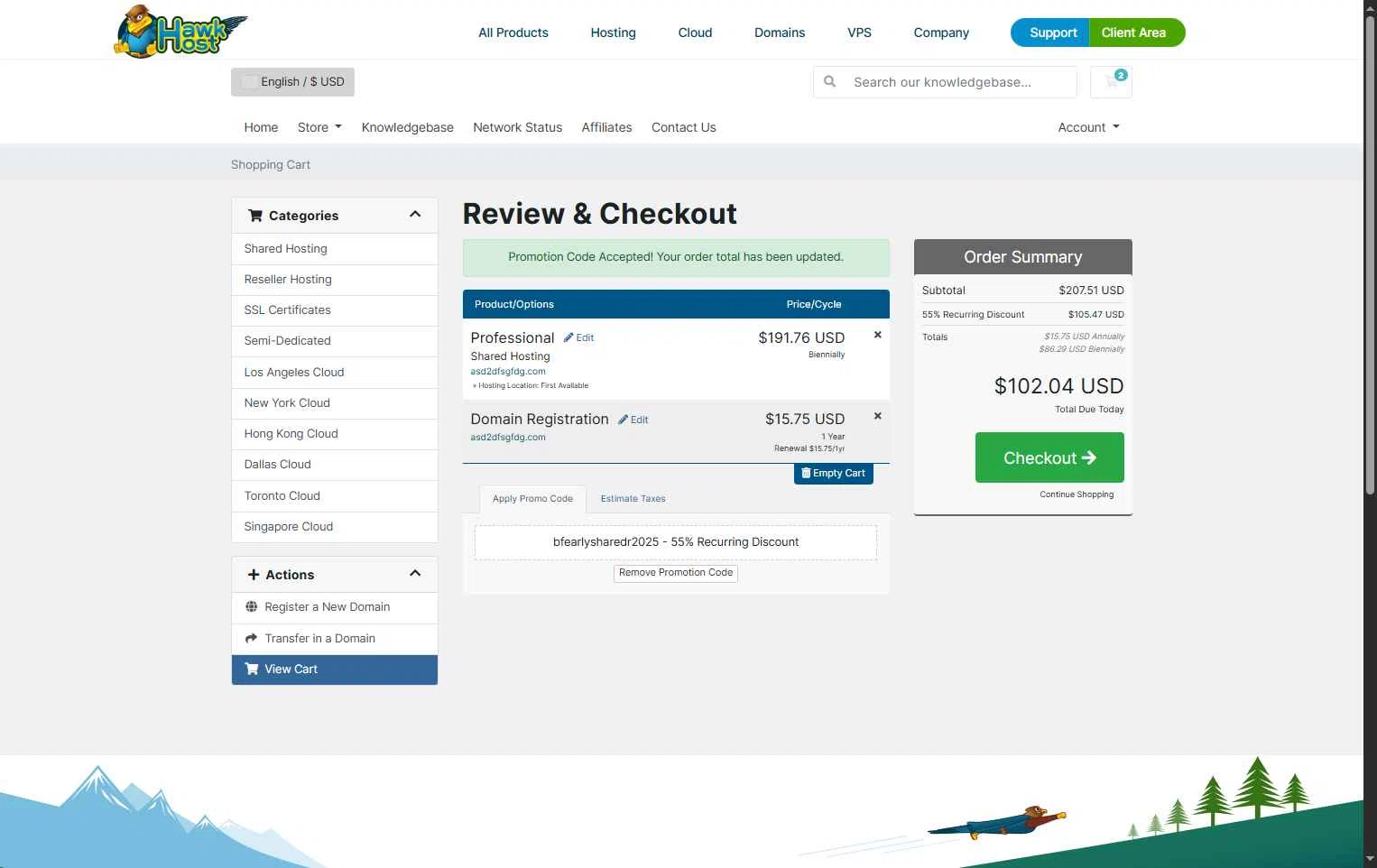Open the Hosting menu item
The height and width of the screenshot is (868, 1377).
(x=614, y=32)
